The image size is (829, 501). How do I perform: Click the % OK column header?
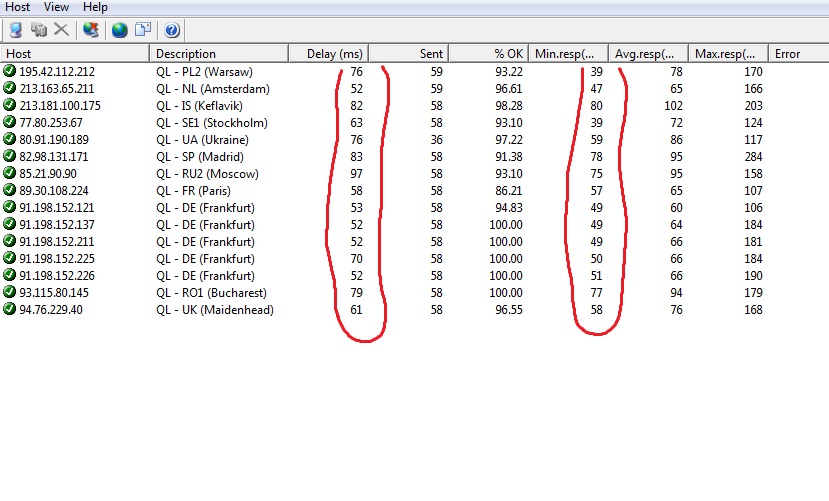pos(507,54)
